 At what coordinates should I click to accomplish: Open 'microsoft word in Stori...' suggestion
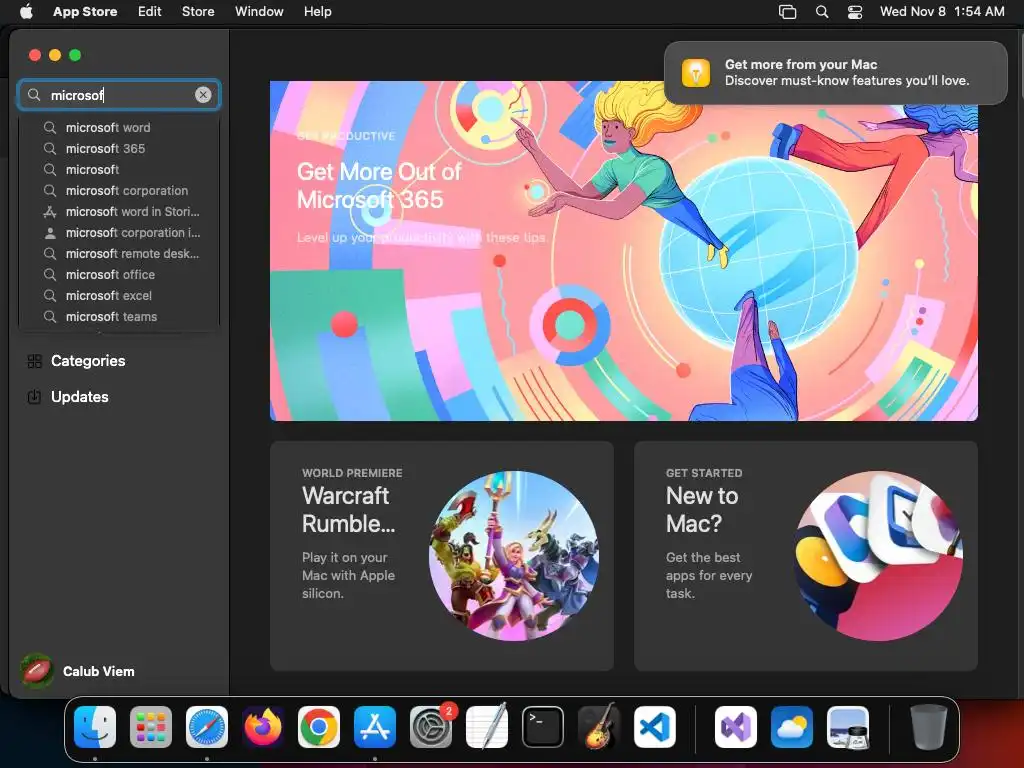tap(119, 212)
